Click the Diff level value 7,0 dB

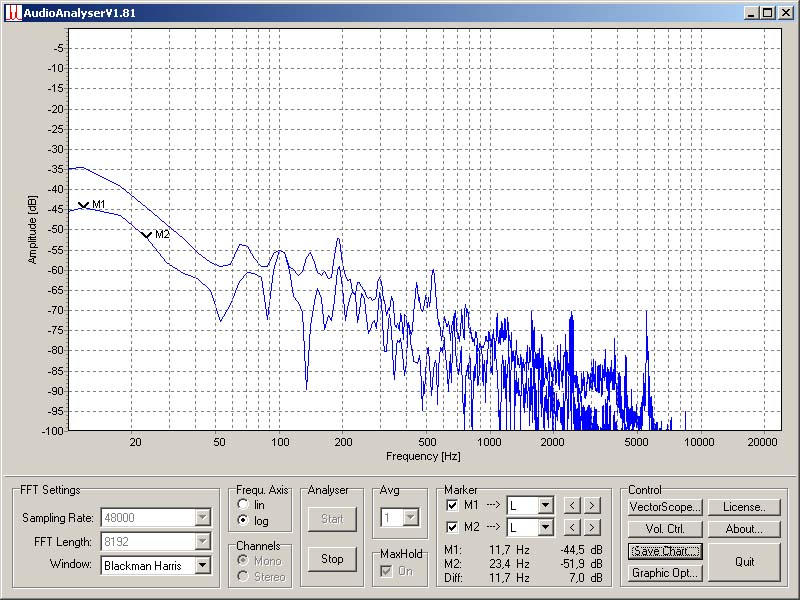coord(586,578)
